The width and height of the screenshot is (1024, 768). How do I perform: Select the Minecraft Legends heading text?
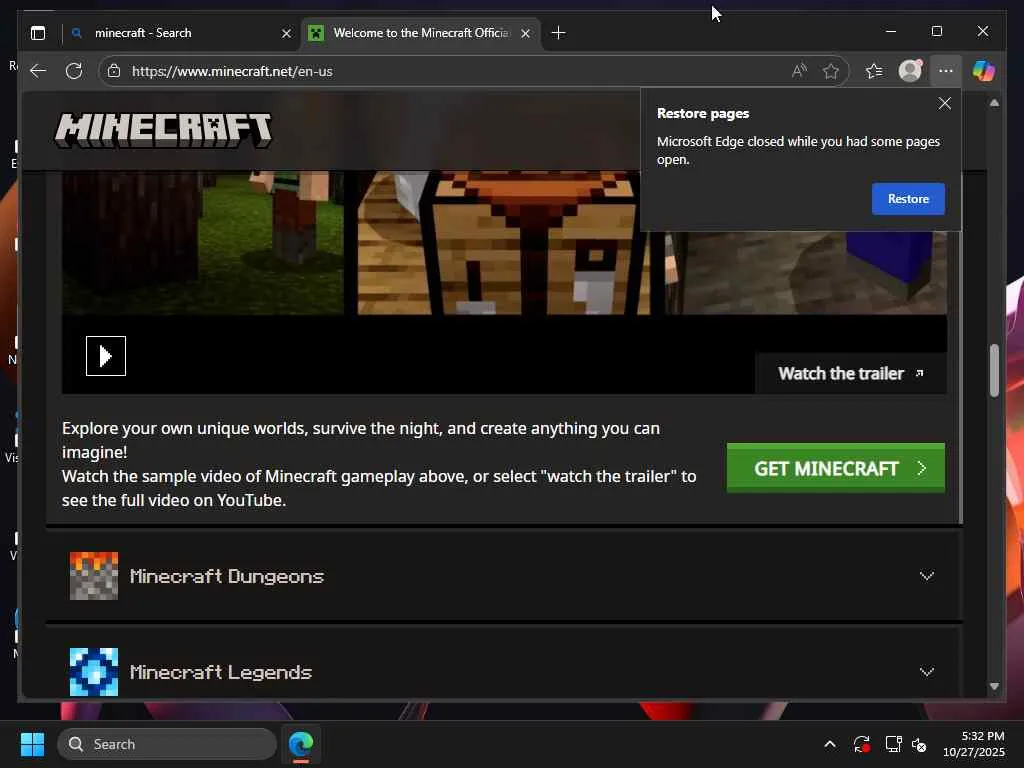click(221, 672)
